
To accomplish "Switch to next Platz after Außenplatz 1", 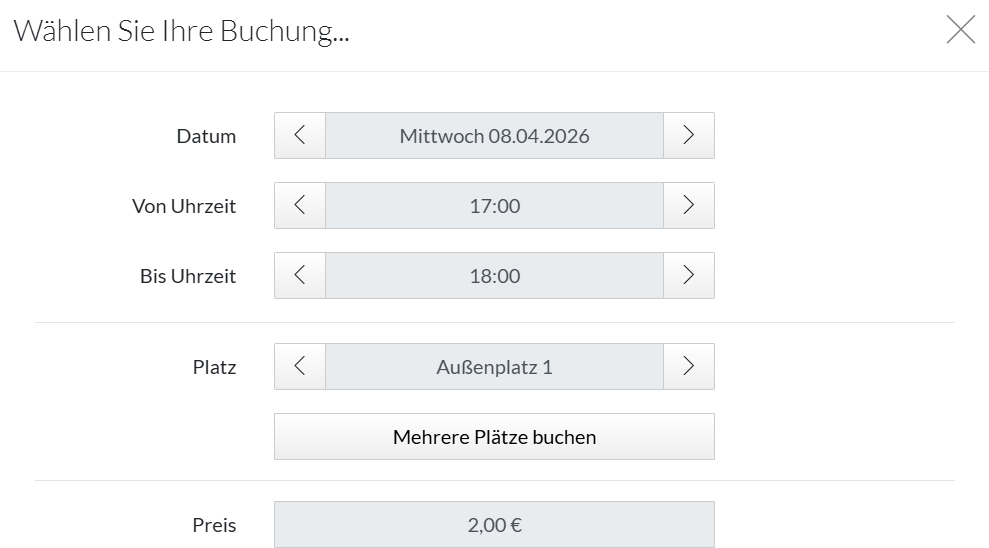I will click(x=688, y=367).
